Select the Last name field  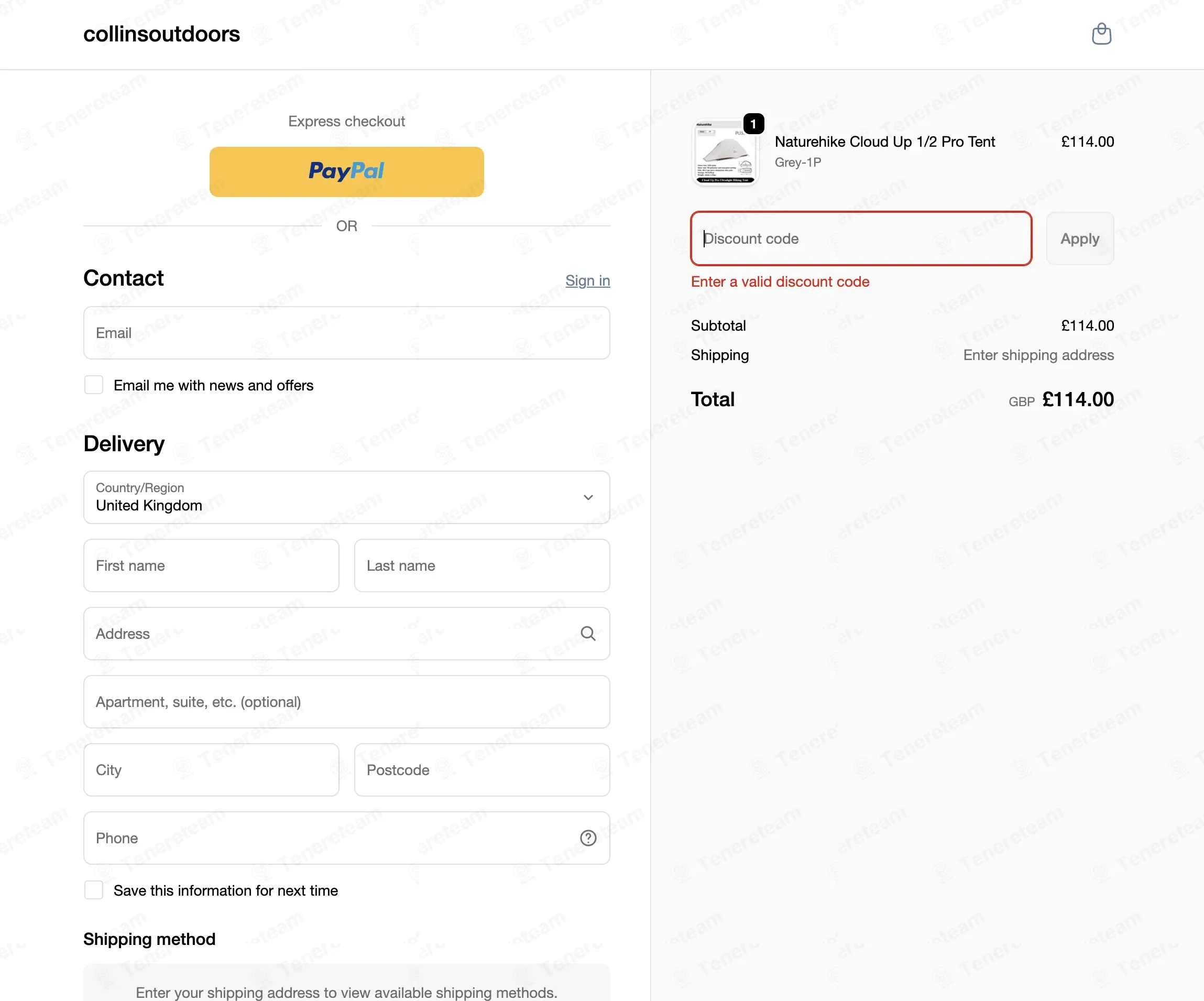(481, 565)
